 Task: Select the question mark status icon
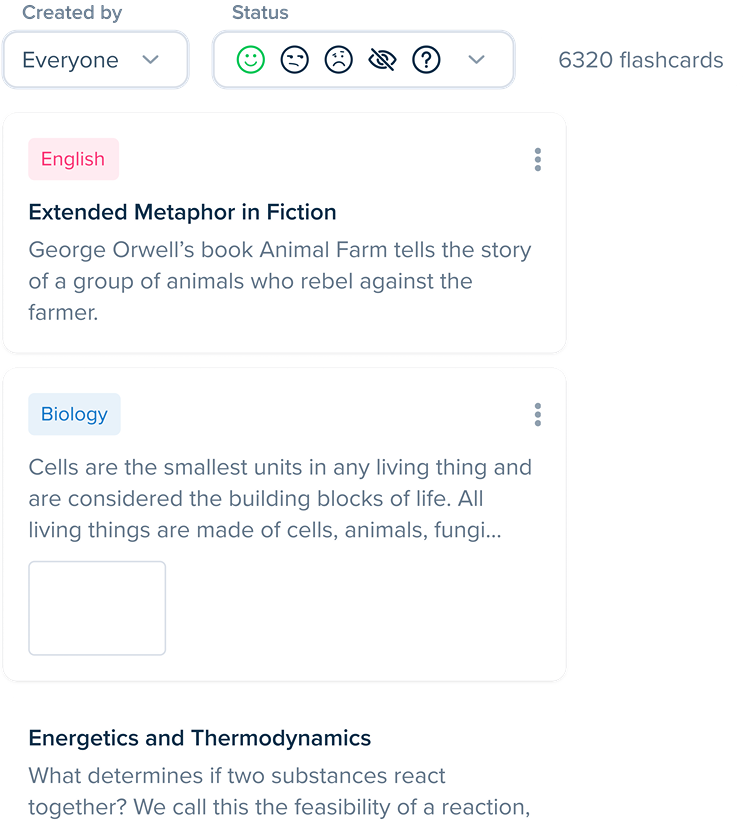coord(426,60)
